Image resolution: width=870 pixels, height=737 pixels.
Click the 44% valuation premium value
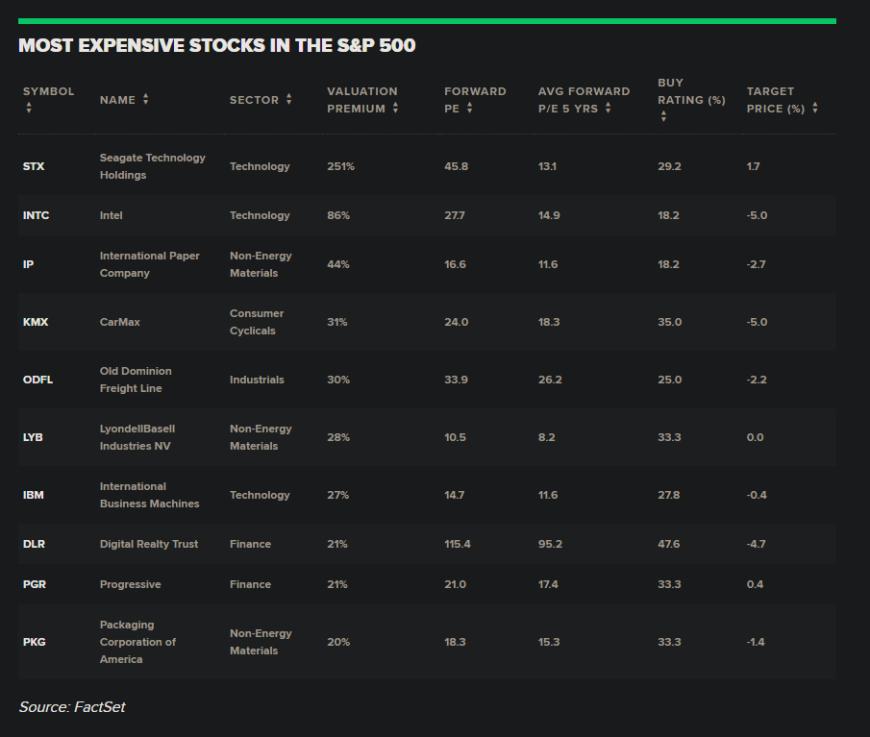pos(338,264)
